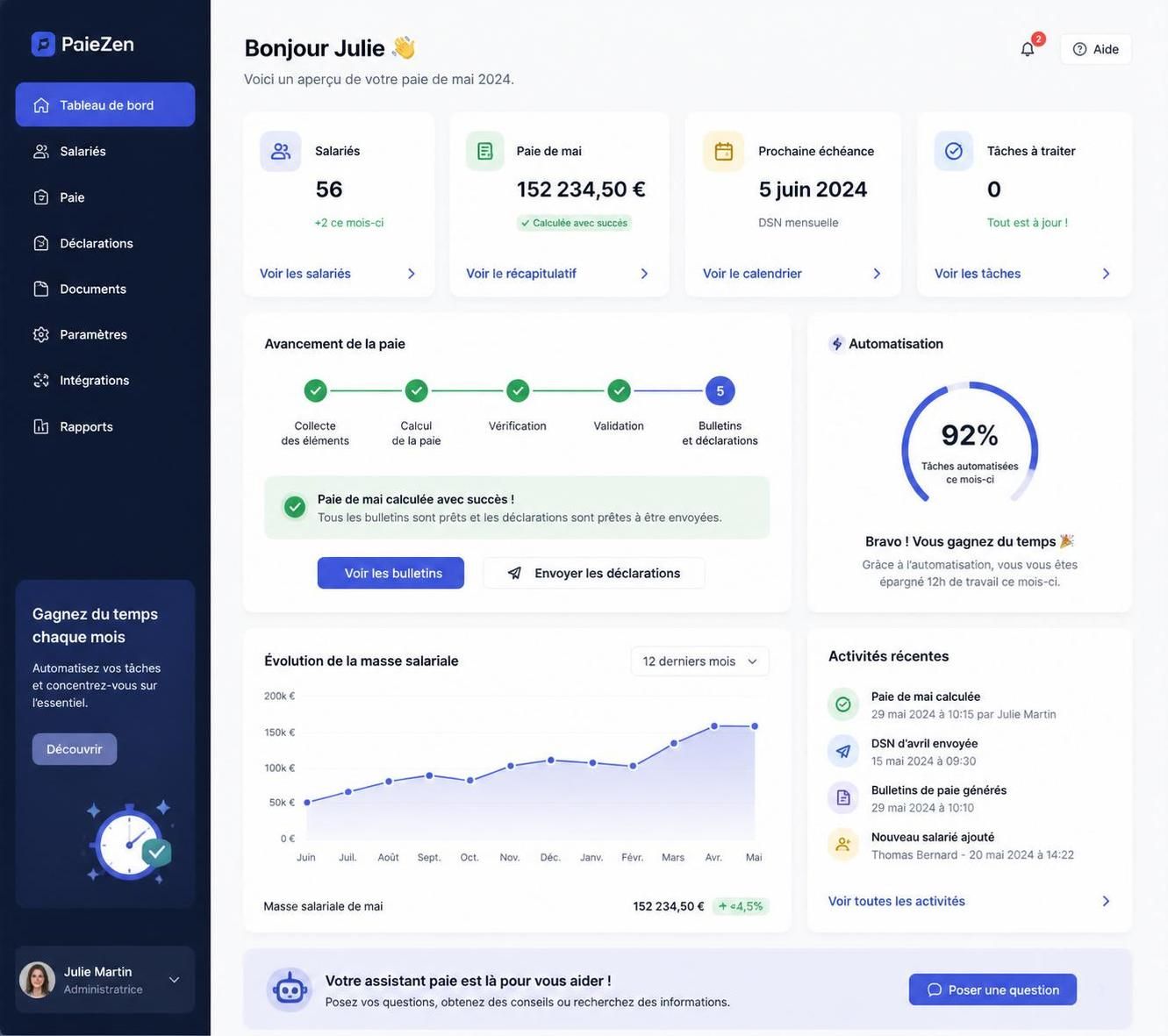Click the Collecte des éléments step checkmark

click(x=315, y=390)
